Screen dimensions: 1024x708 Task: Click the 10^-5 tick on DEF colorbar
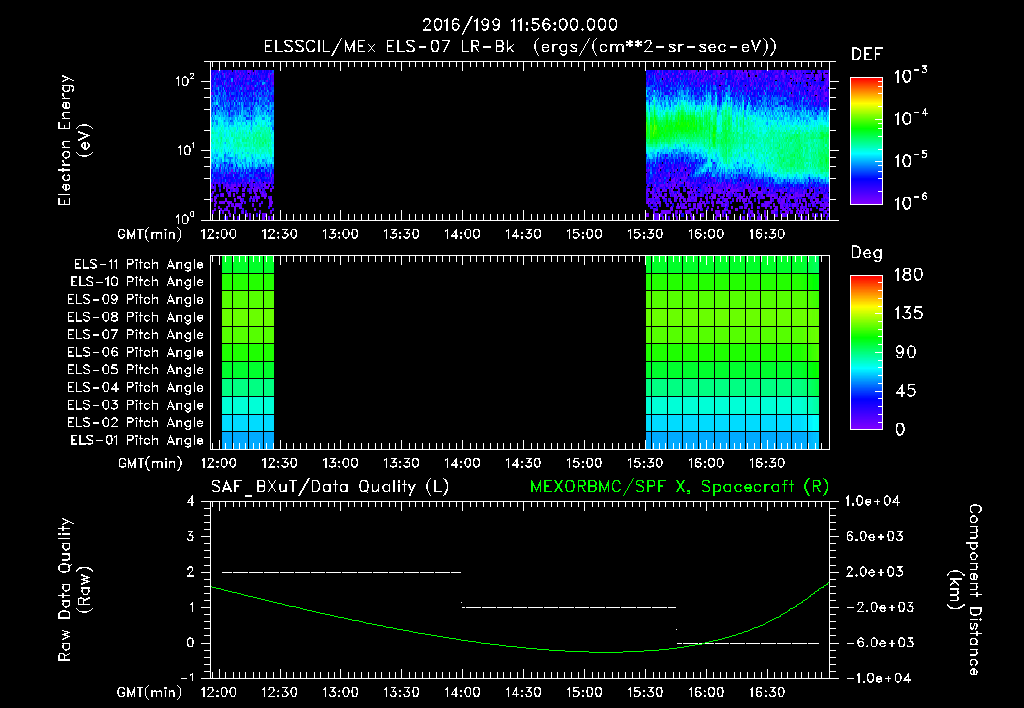tap(910, 159)
